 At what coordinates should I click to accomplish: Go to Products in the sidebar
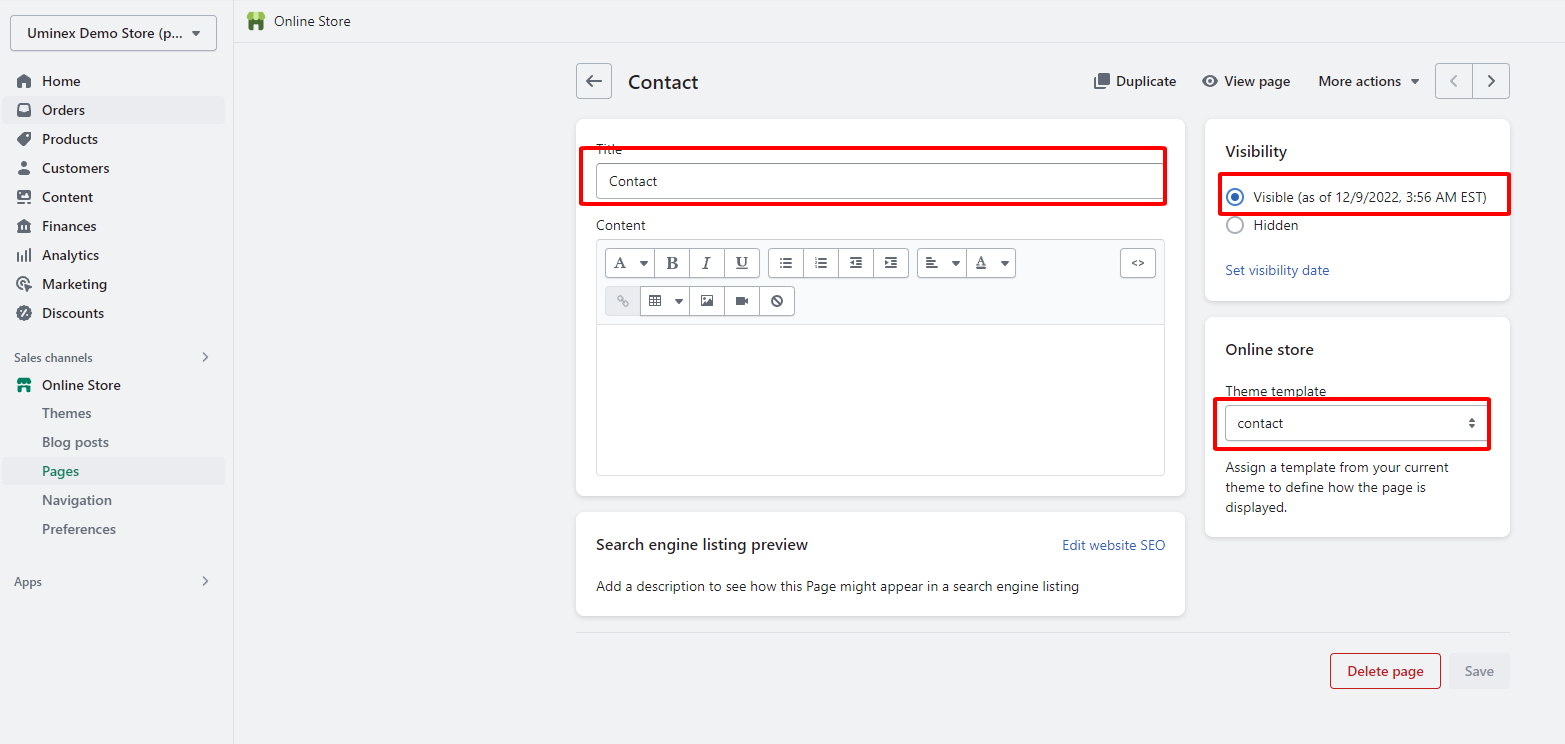pos(70,139)
